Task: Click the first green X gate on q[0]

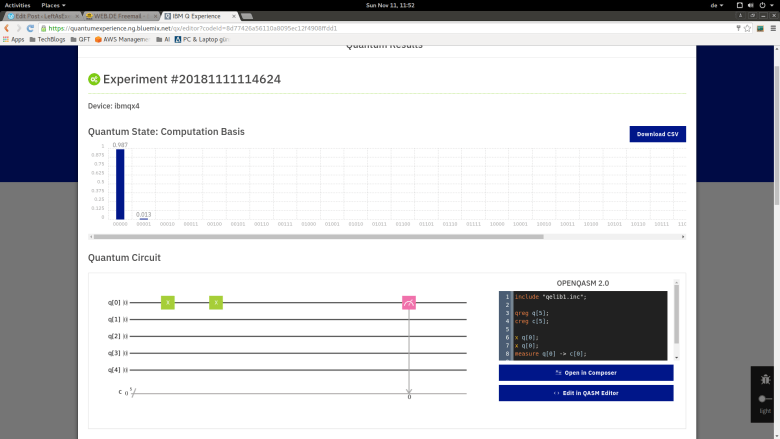Action: [x=168, y=302]
